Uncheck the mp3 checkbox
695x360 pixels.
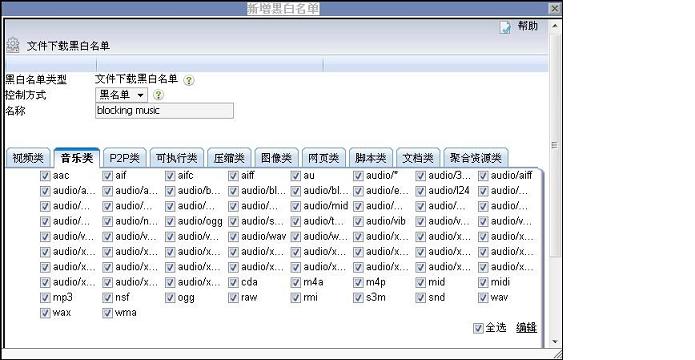tap(45, 297)
